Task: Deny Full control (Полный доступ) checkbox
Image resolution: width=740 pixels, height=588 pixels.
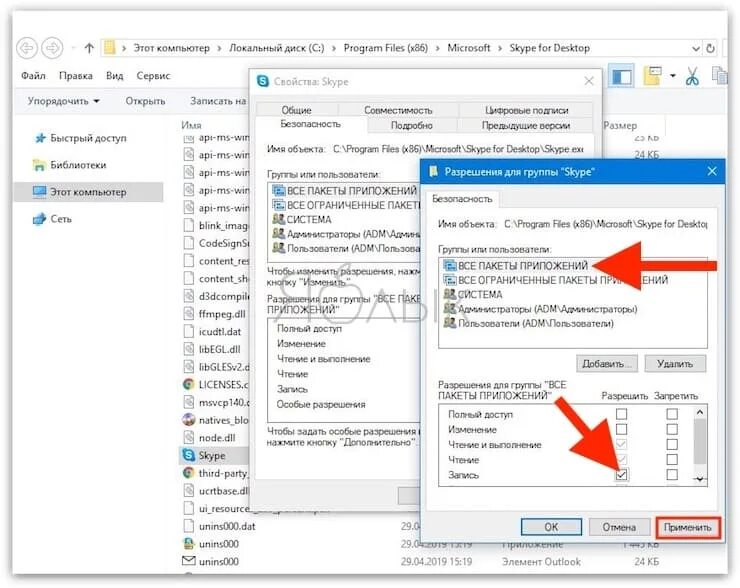Action: click(672, 414)
